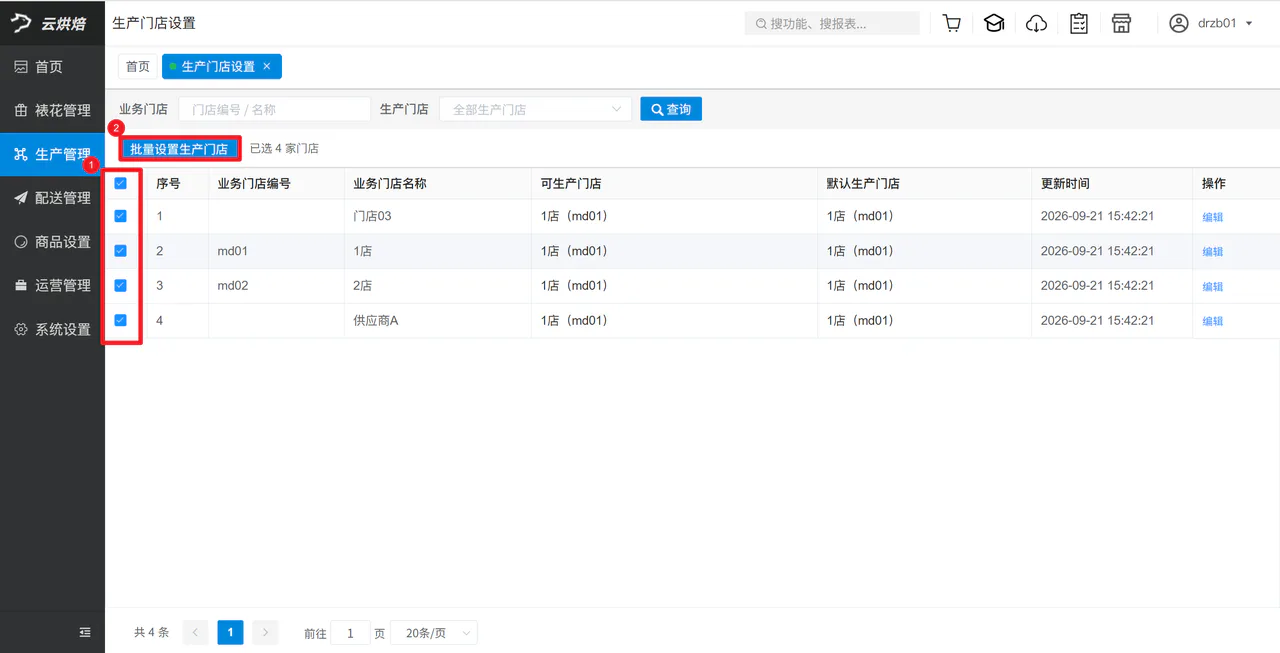Collapse the sidebar with the bottom menu icon
Viewport: 1280px width, 653px height.
[x=85, y=632]
